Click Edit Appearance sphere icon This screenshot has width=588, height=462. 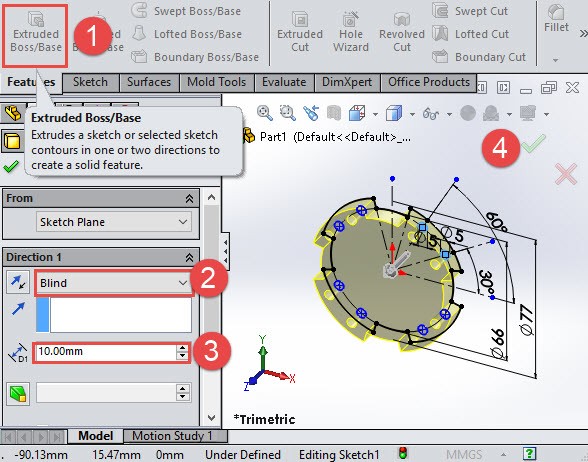tap(468, 113)
